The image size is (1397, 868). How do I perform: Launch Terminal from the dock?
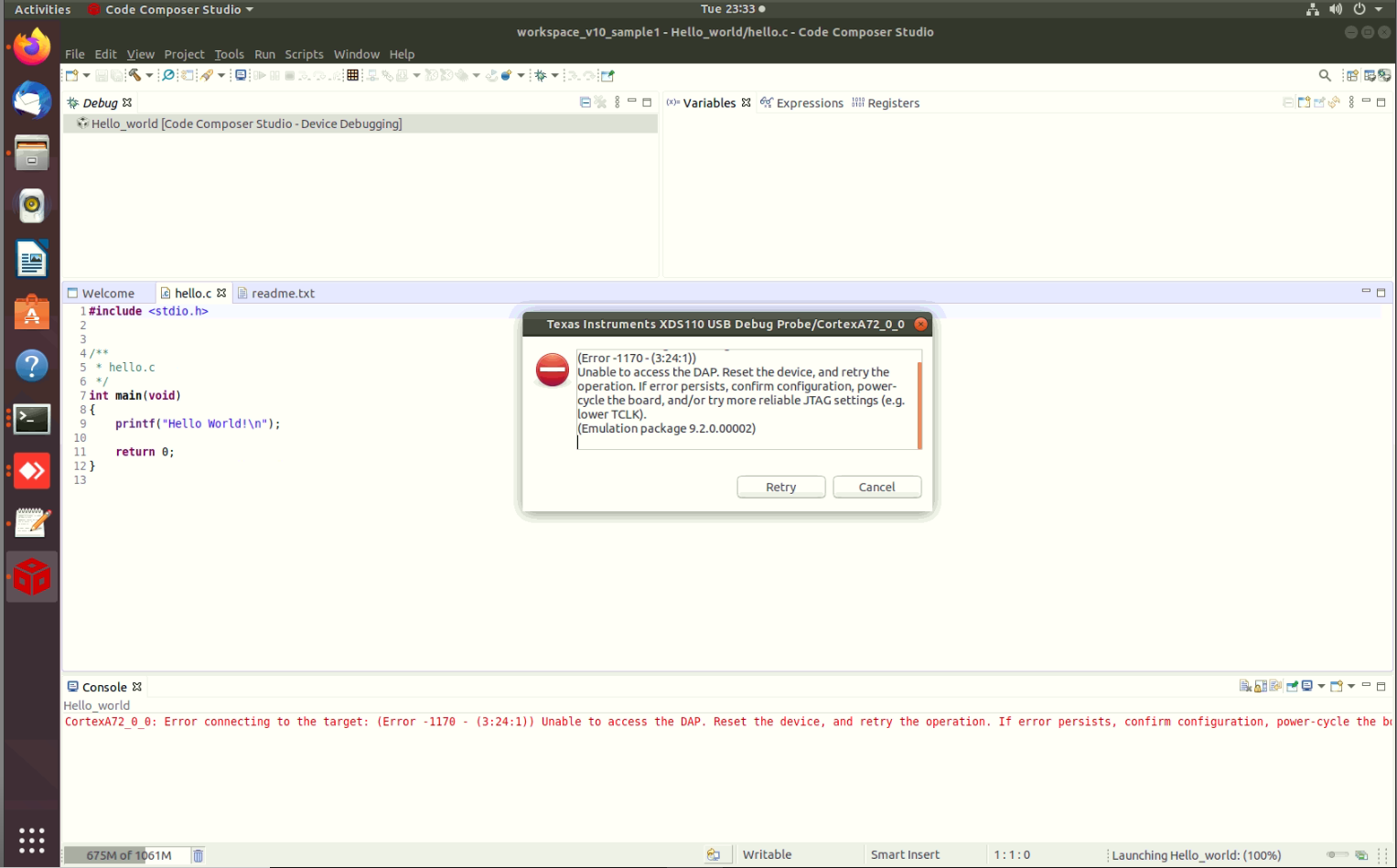(32, 419)
